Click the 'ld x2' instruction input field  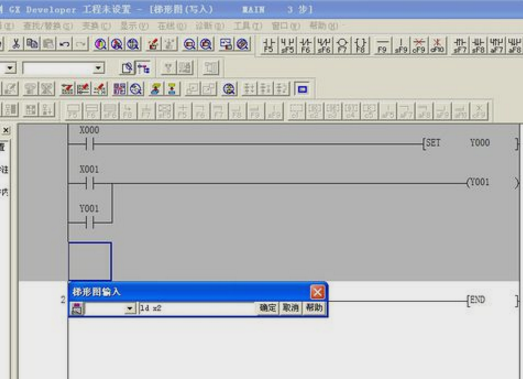click(197, 308)
